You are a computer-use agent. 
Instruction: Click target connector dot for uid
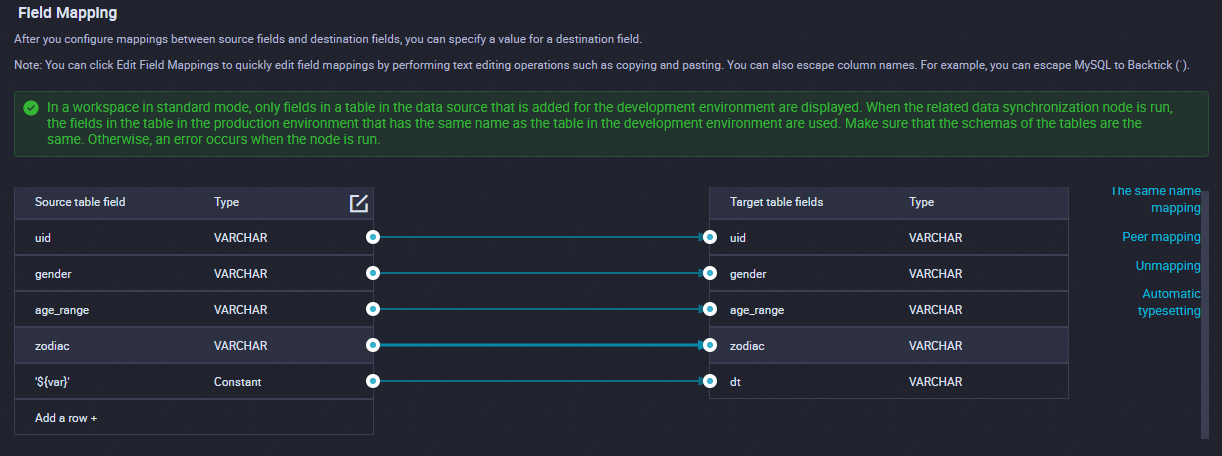tap(710, 238)
